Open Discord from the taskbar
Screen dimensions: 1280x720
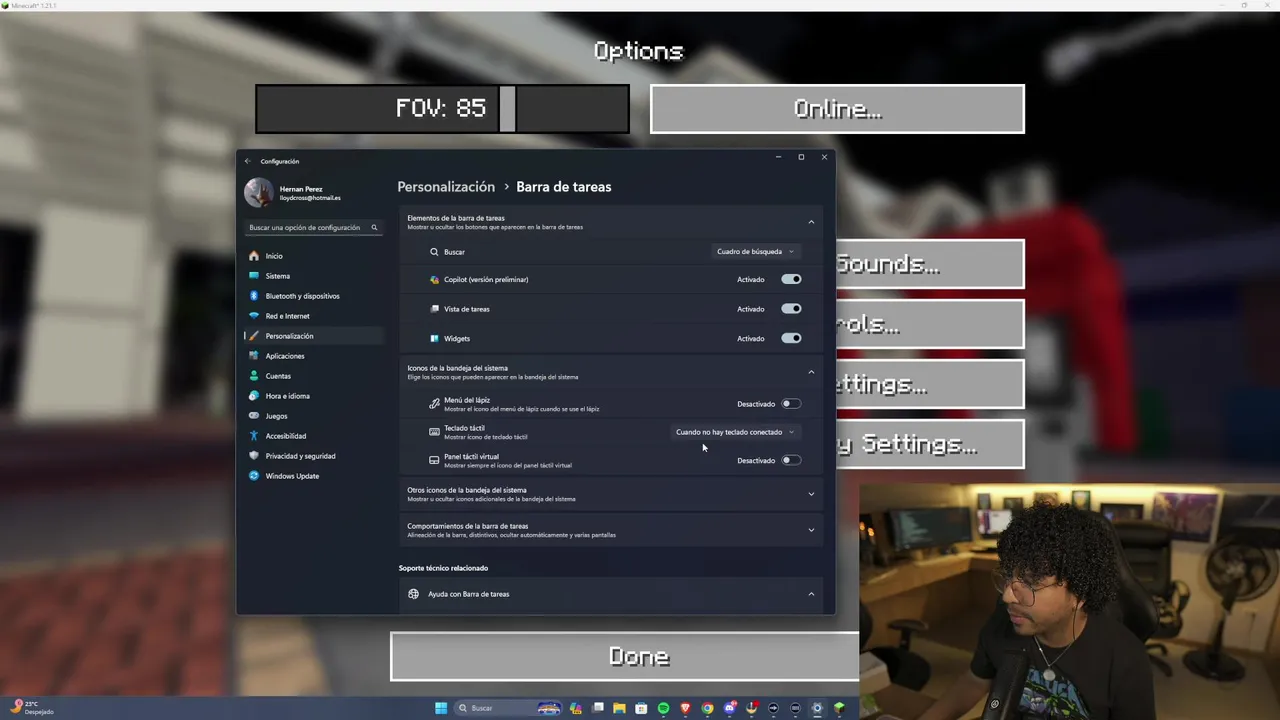(729, 708)
